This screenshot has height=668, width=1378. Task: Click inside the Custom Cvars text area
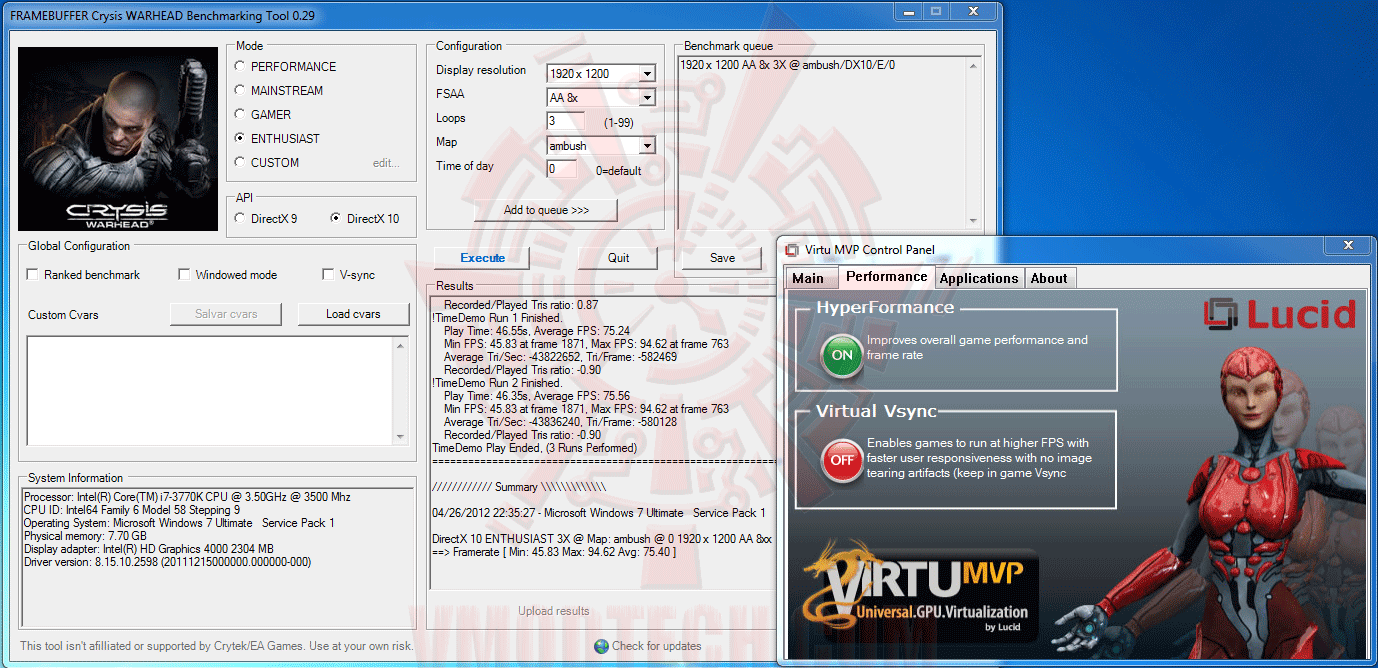209,390
